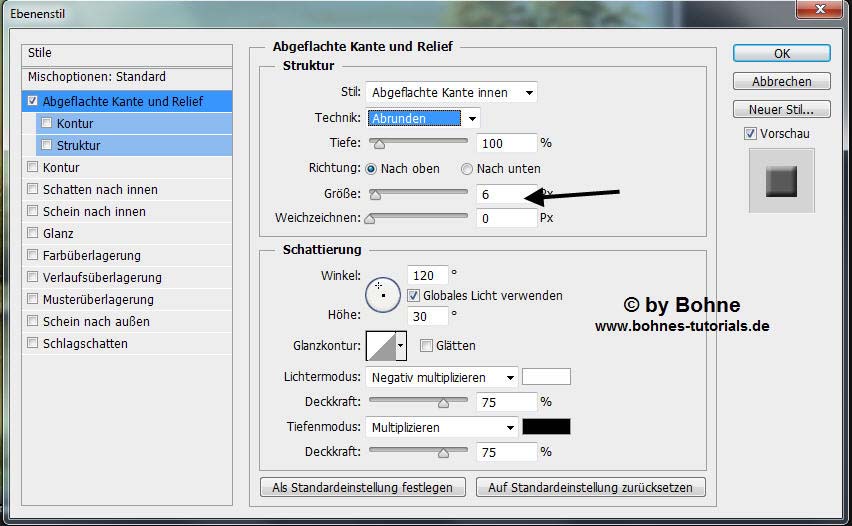The width and height of the screenshot is (852, 526).
Task: Click the Glanzkontur contour preview icon
Action: tap(381, 346)
